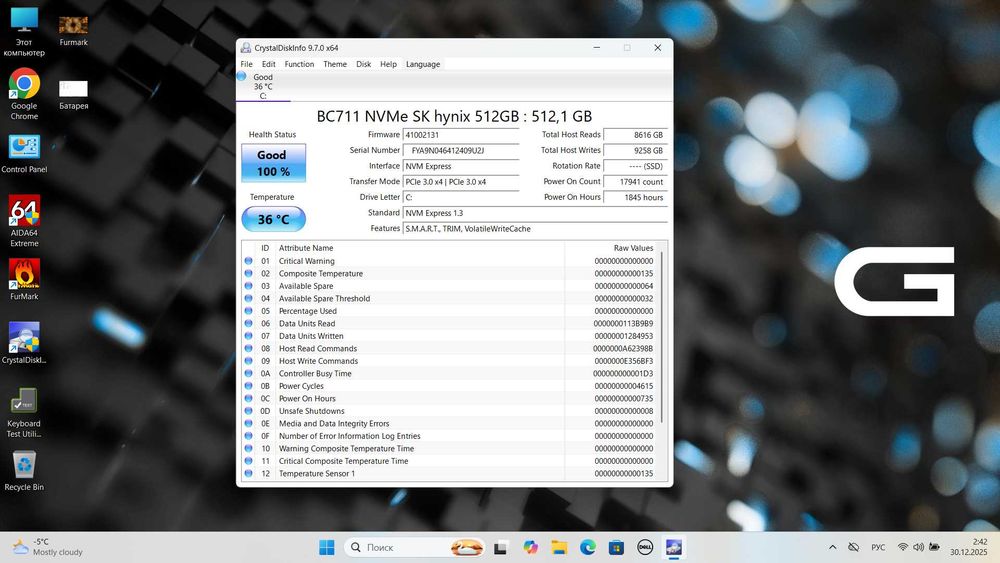The height and width of the screenshot is (563, 1000).
Task: Click the Windows Start button
Action: point(327,548)
